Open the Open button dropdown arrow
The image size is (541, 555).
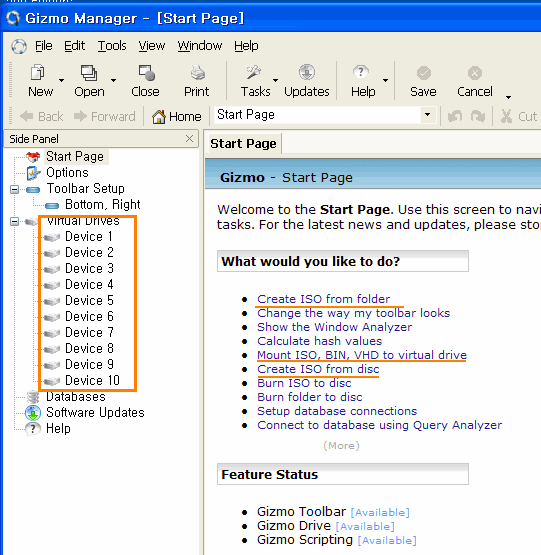point(113,80)
